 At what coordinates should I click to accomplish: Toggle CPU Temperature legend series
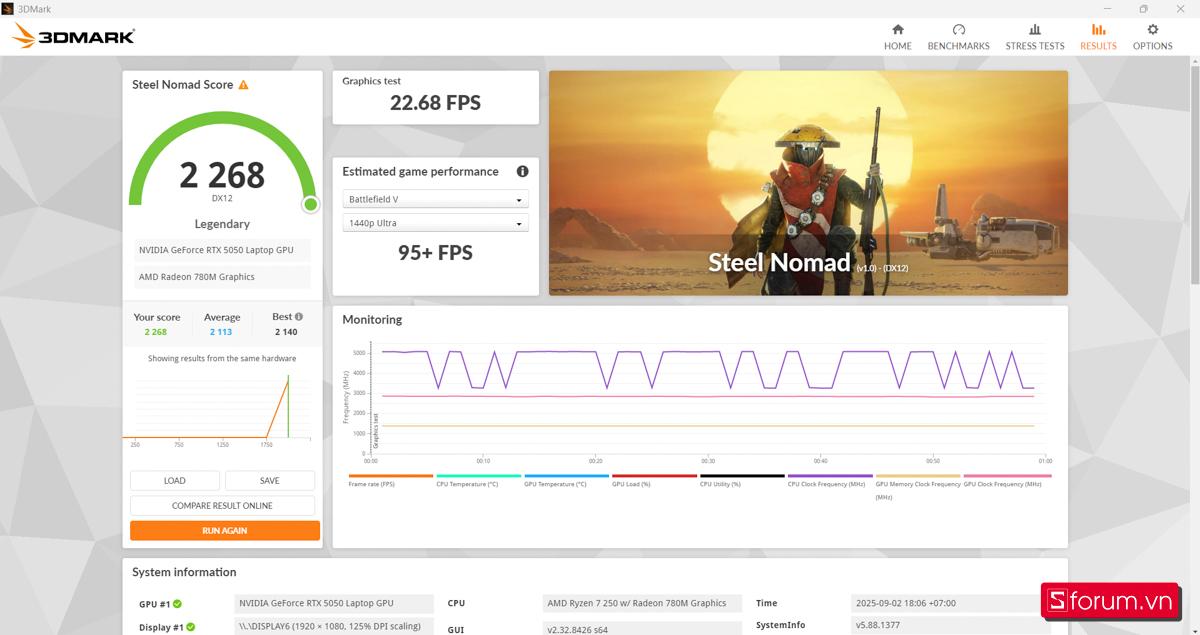pos(478,481)
